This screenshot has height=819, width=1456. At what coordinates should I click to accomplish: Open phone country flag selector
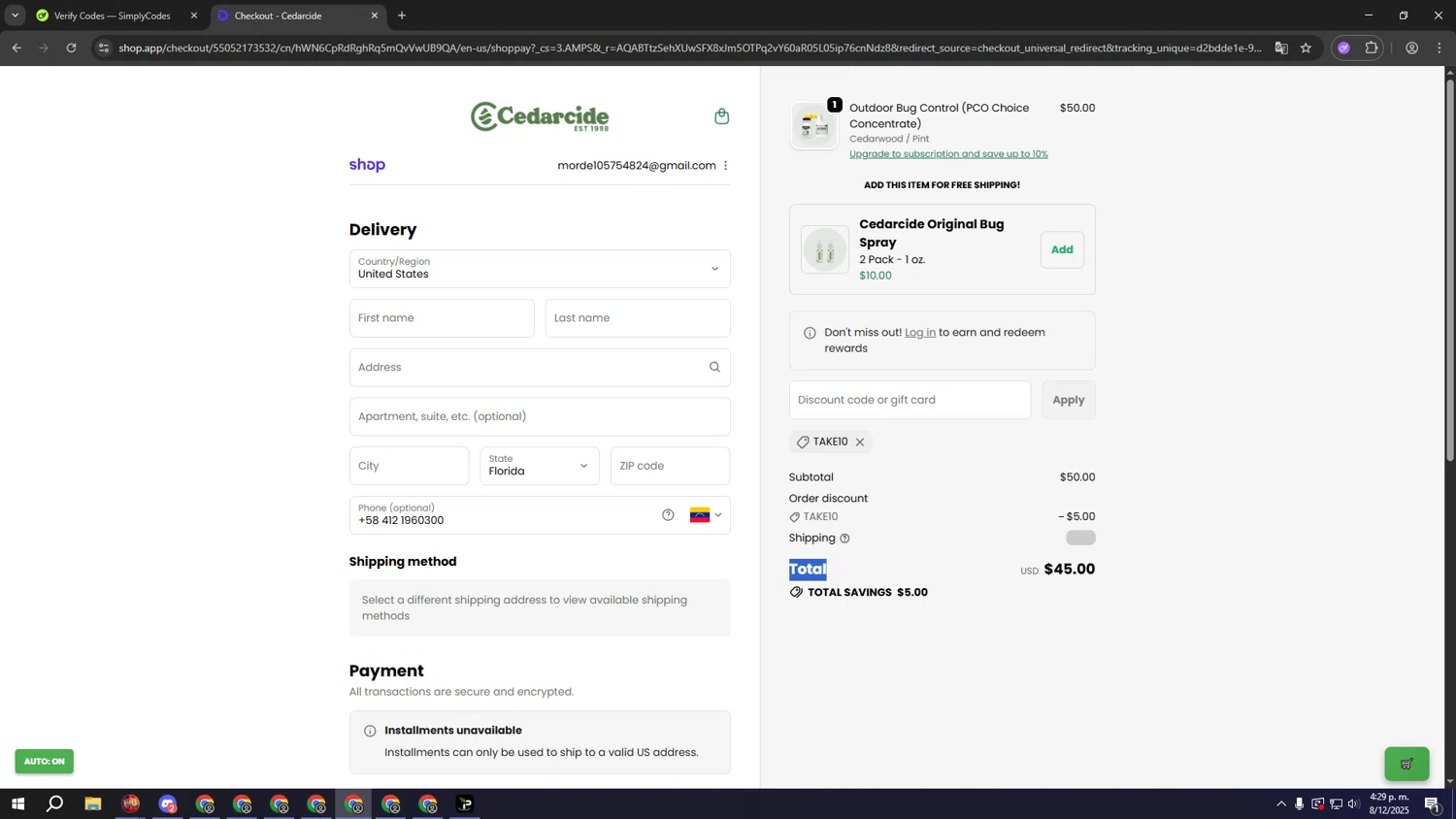[706, 515]
